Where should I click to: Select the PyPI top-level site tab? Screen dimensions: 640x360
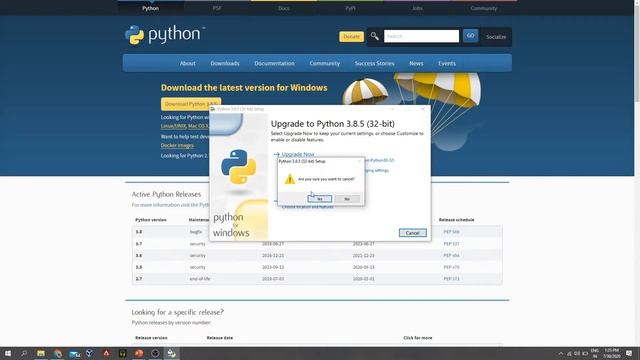tap(350, 8)
